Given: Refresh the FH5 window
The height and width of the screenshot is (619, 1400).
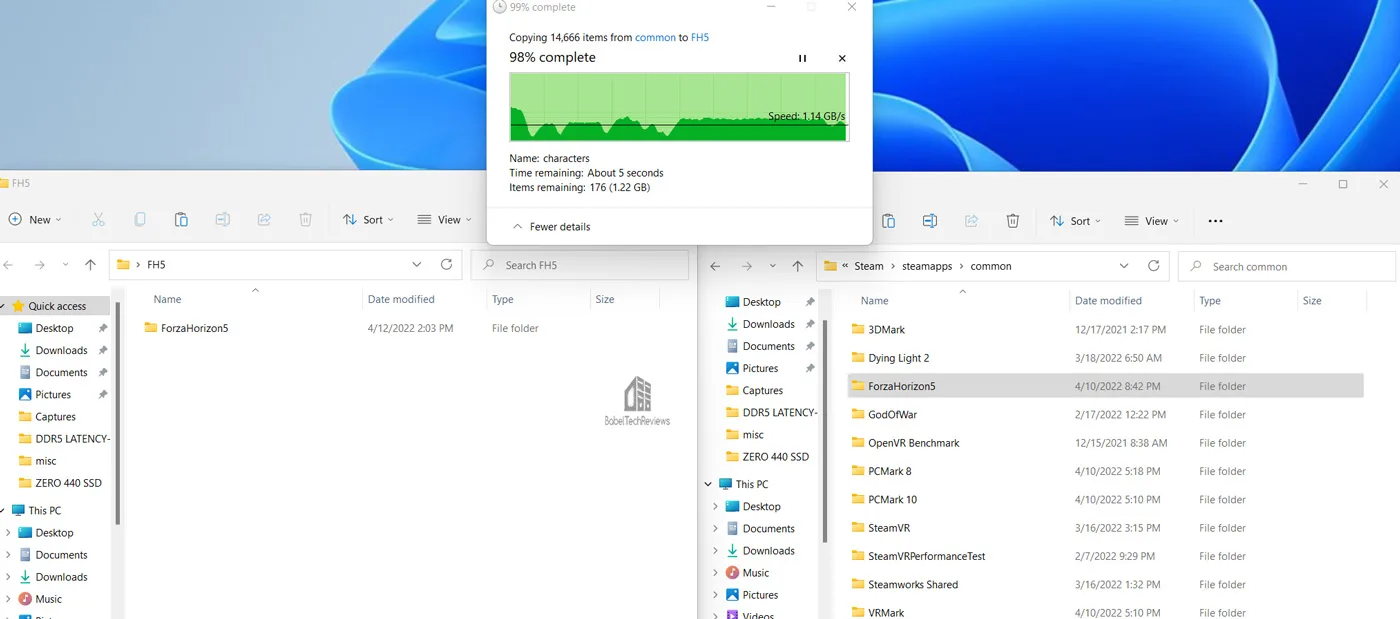Looking at the screenshot, I should (446, 265).
